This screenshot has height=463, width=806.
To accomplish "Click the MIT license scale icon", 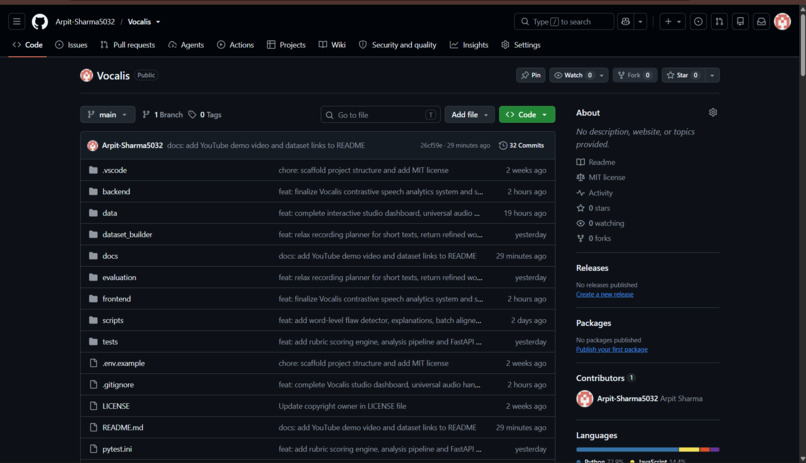I will pos(580,177).
